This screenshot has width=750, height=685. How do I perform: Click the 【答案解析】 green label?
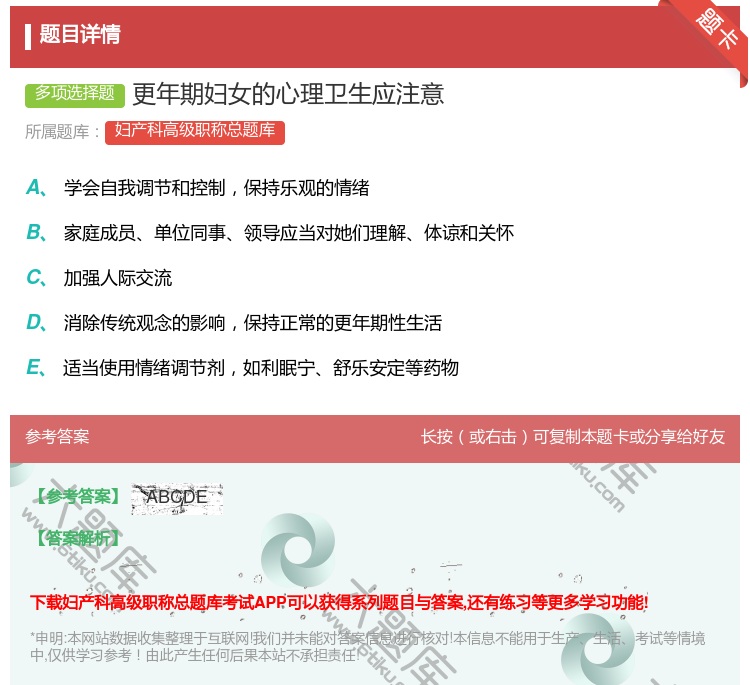pos(78,538)
